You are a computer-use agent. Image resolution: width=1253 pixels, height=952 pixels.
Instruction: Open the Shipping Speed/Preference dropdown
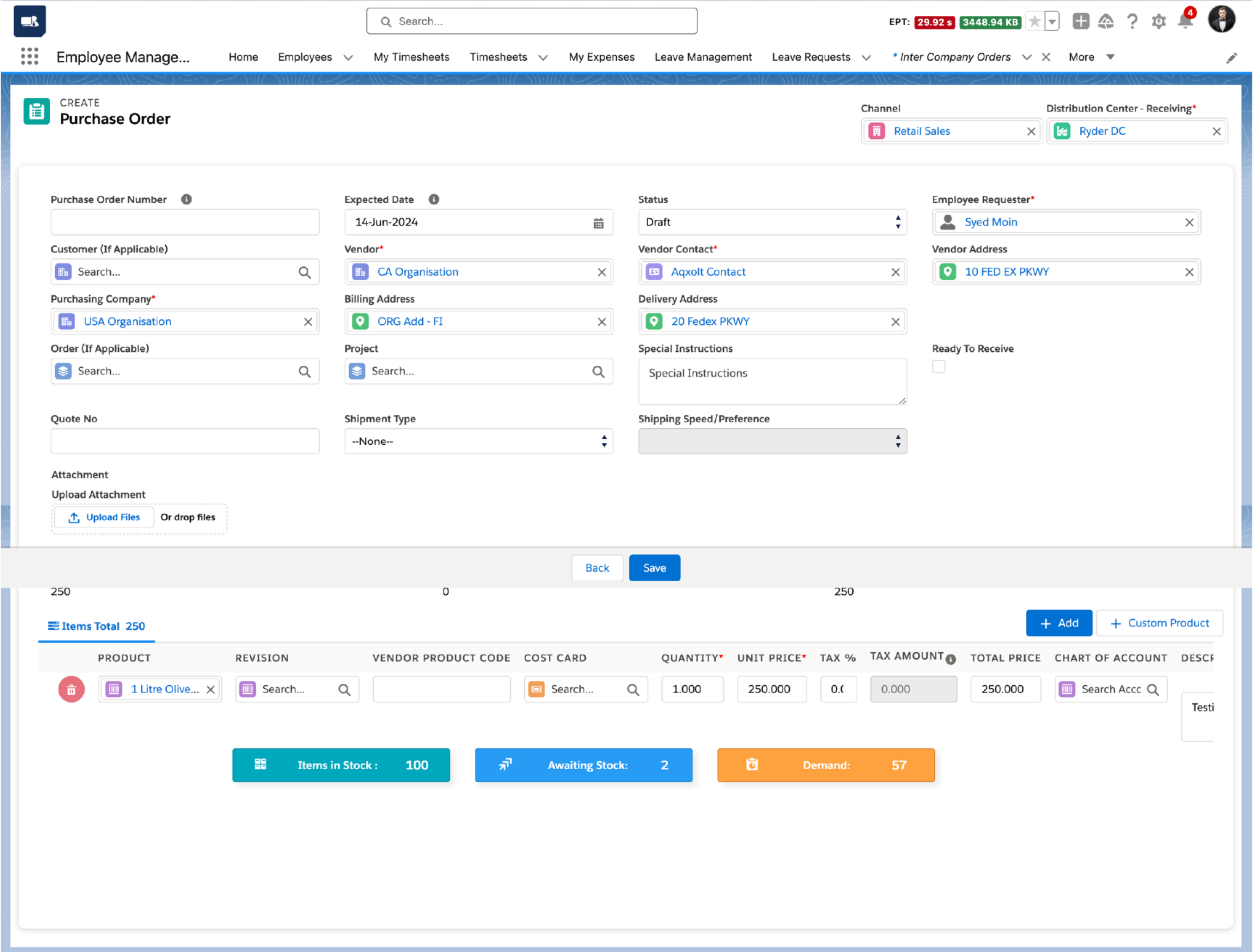(772, 441)
